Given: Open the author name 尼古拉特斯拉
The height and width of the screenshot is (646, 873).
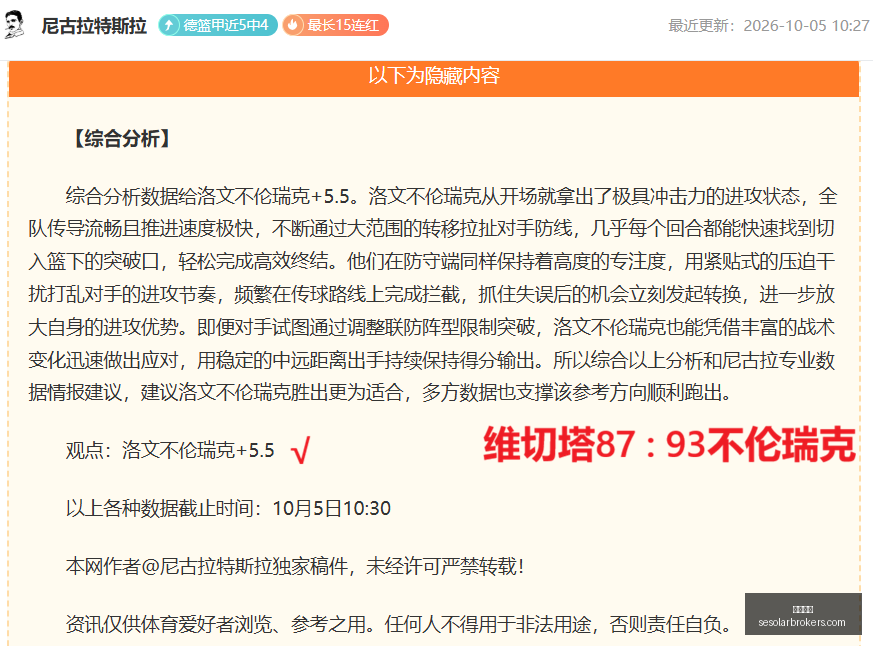Looking at the screenshot, I should pyautogui.click(x=94, y=26).
